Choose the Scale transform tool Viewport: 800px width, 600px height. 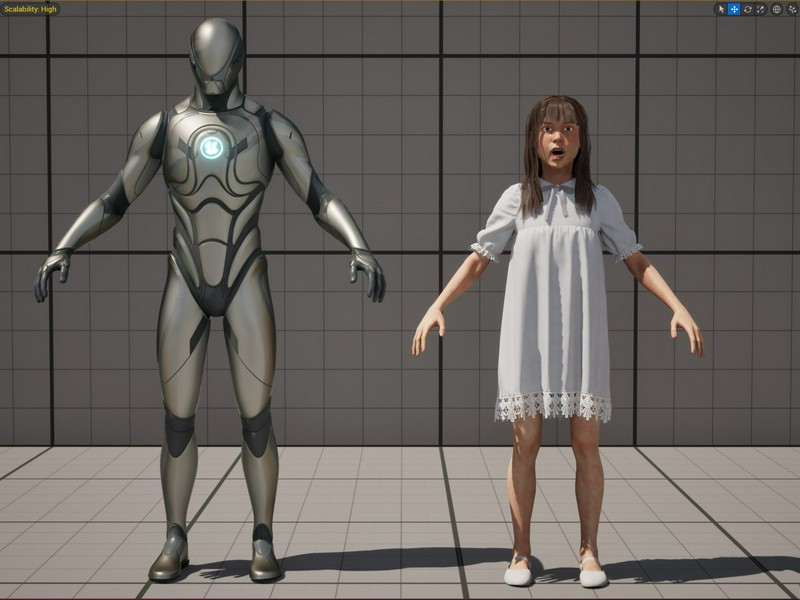761,9
